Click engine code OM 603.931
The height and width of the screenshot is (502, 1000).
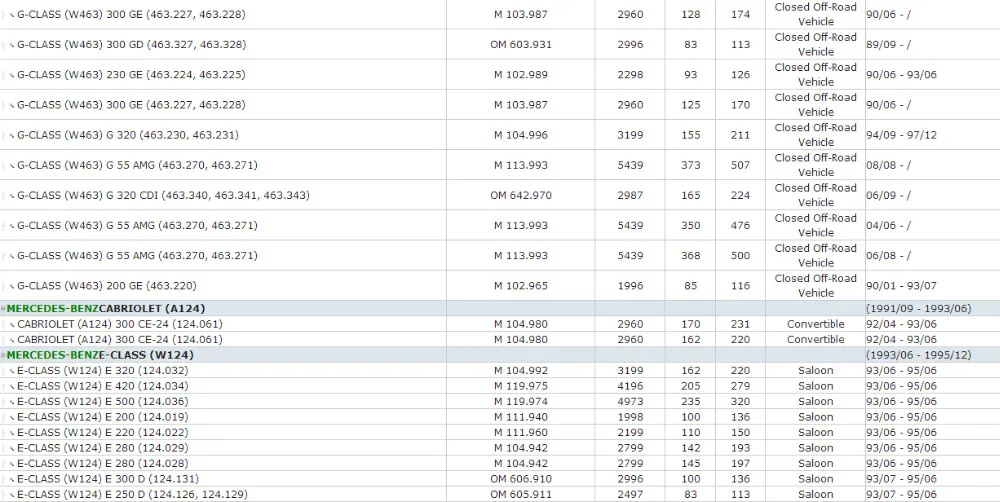[x=520, y=45]
